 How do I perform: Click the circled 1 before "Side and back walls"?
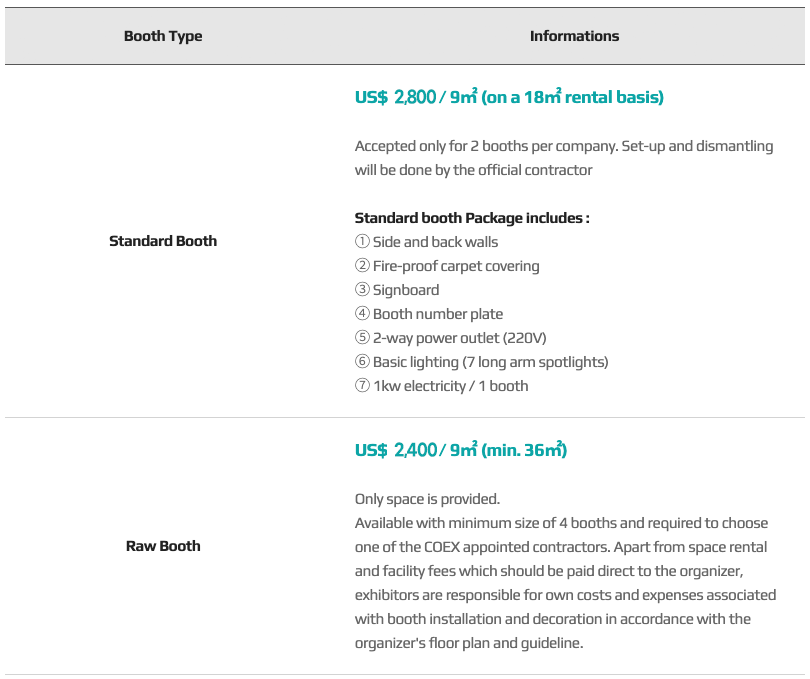[362, 242]
